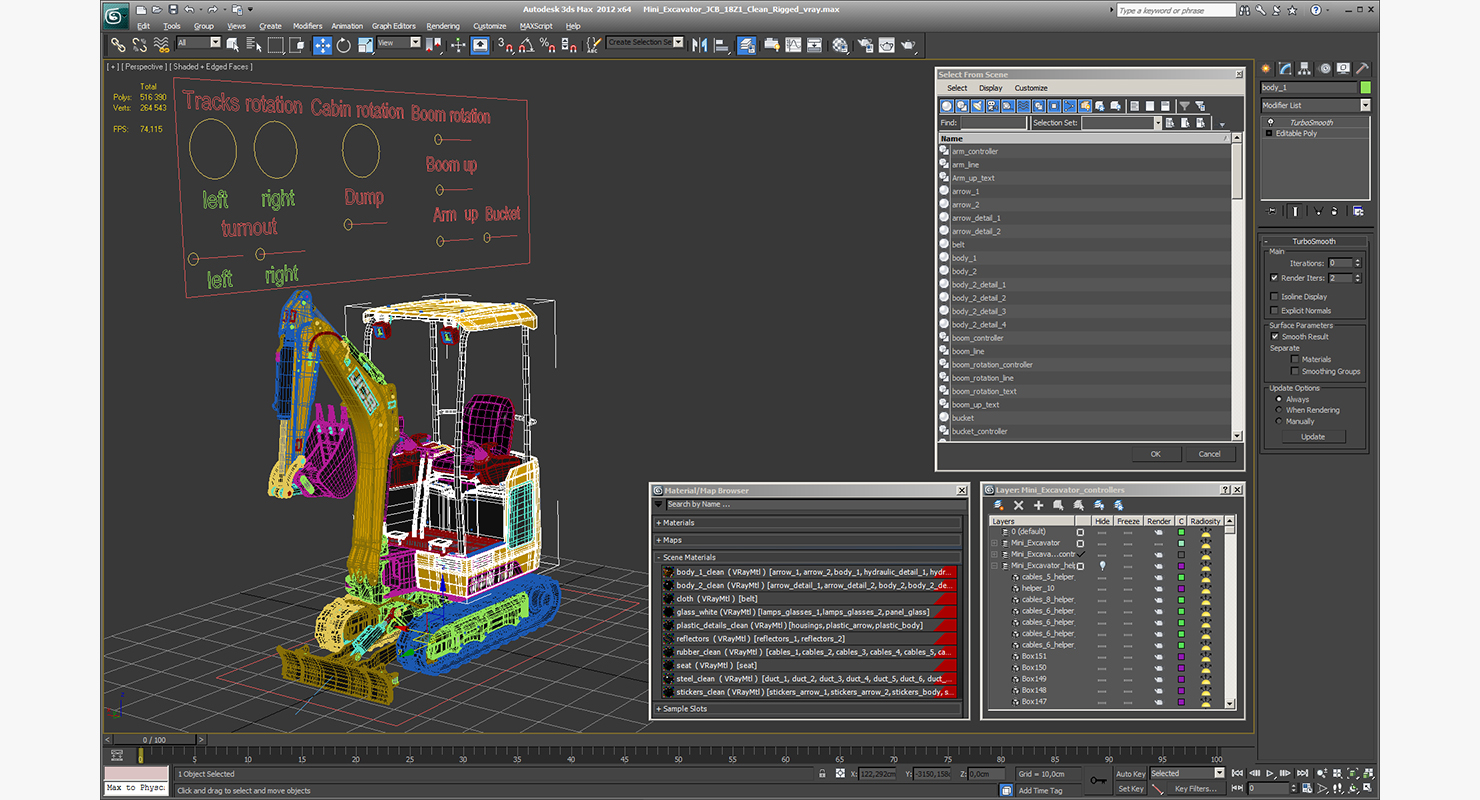Collapse the Mini_Excavator_helpers layer tree
The width and height of the screenshot is (1480, 800).
[x=994, y=566]
